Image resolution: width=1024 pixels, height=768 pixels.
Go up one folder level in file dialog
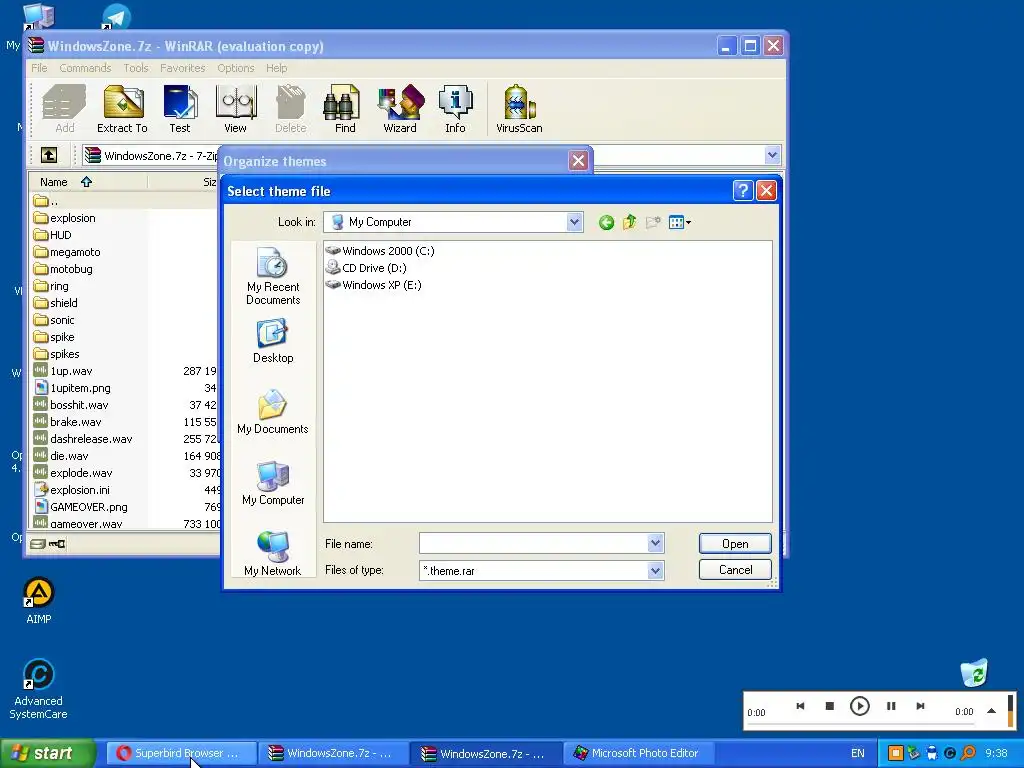tap(630, 223)
